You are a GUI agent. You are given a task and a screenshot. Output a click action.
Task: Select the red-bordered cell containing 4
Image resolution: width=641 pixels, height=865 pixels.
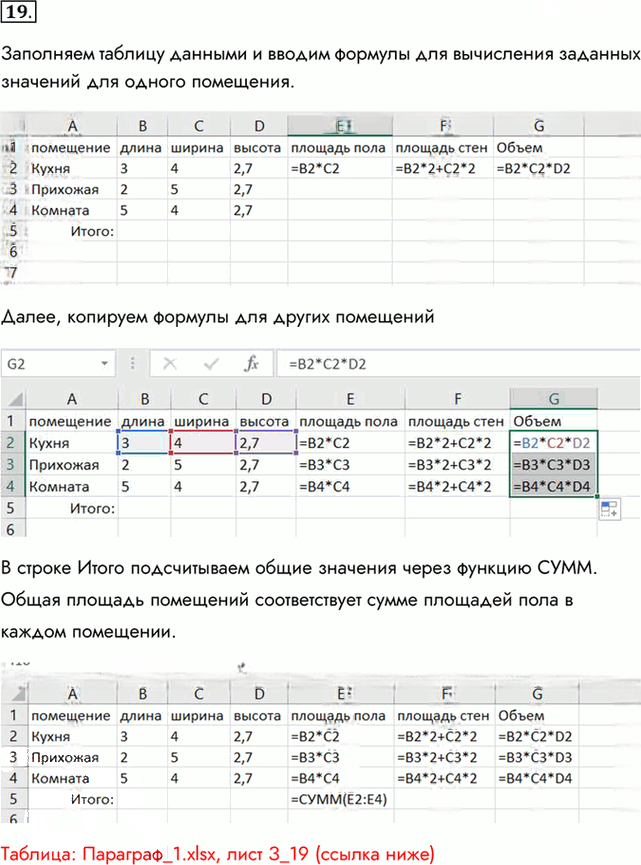point(203,443)
